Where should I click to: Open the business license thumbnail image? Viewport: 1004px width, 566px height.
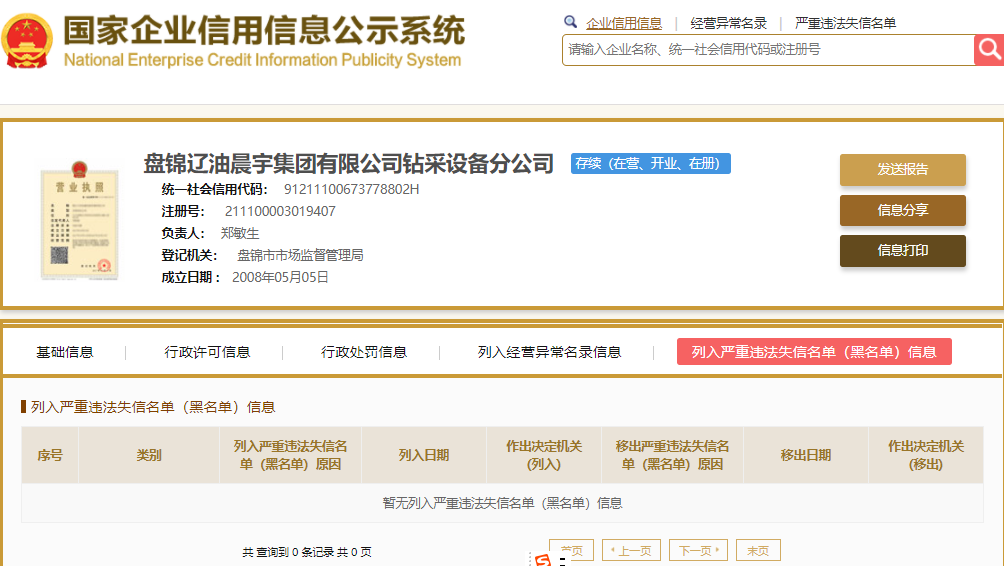[x=79, y=220]
